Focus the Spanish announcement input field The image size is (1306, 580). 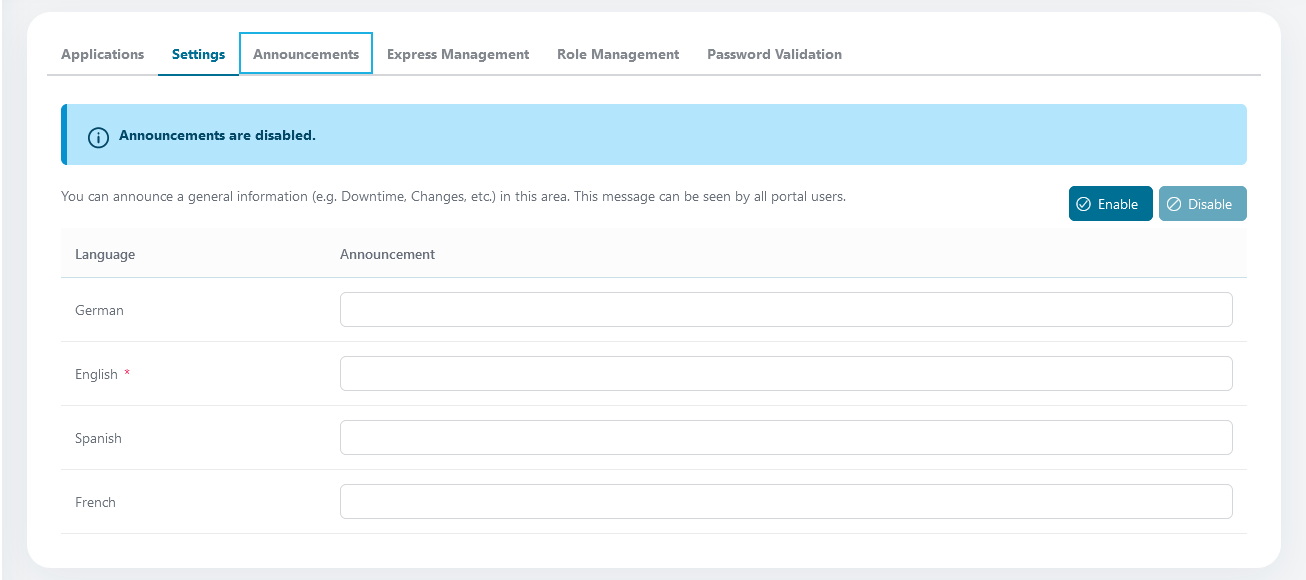click(x=786, y=438)
